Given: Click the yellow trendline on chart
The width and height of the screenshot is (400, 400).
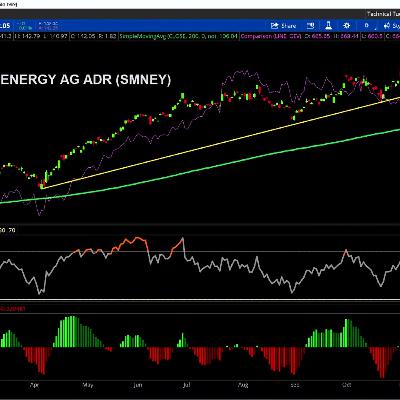Looking at the screenshot, I should click(220, 143).
